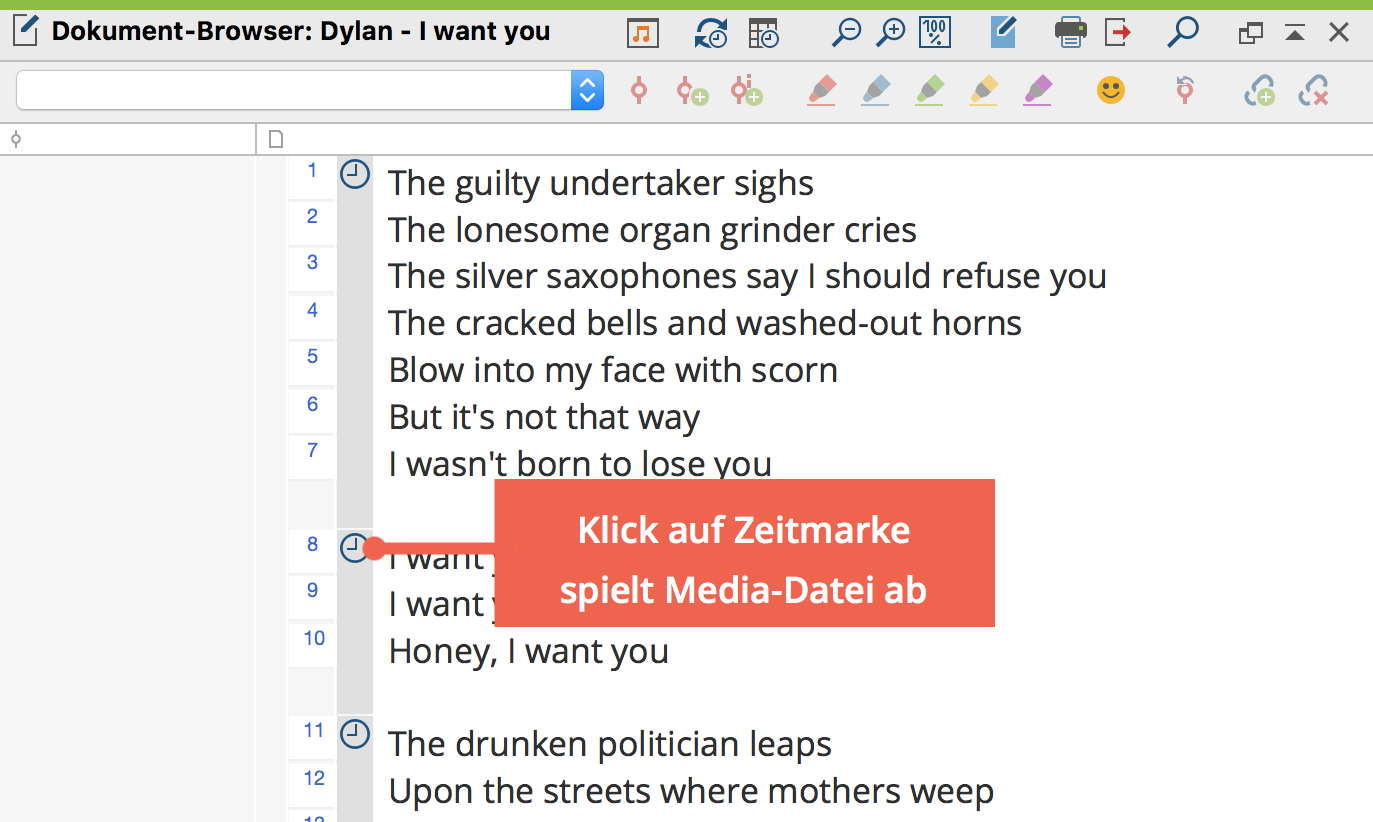Highlight-code with the green marker
Screen dimensions: 1373x822
(x=929, y=91)
